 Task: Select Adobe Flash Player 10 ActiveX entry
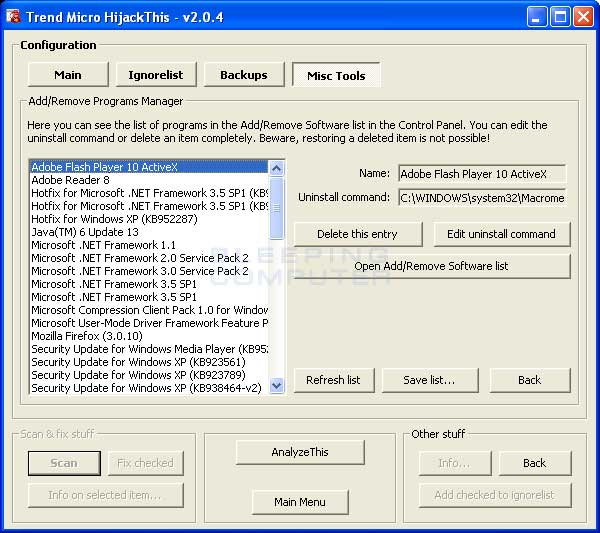tap(149, 167)
